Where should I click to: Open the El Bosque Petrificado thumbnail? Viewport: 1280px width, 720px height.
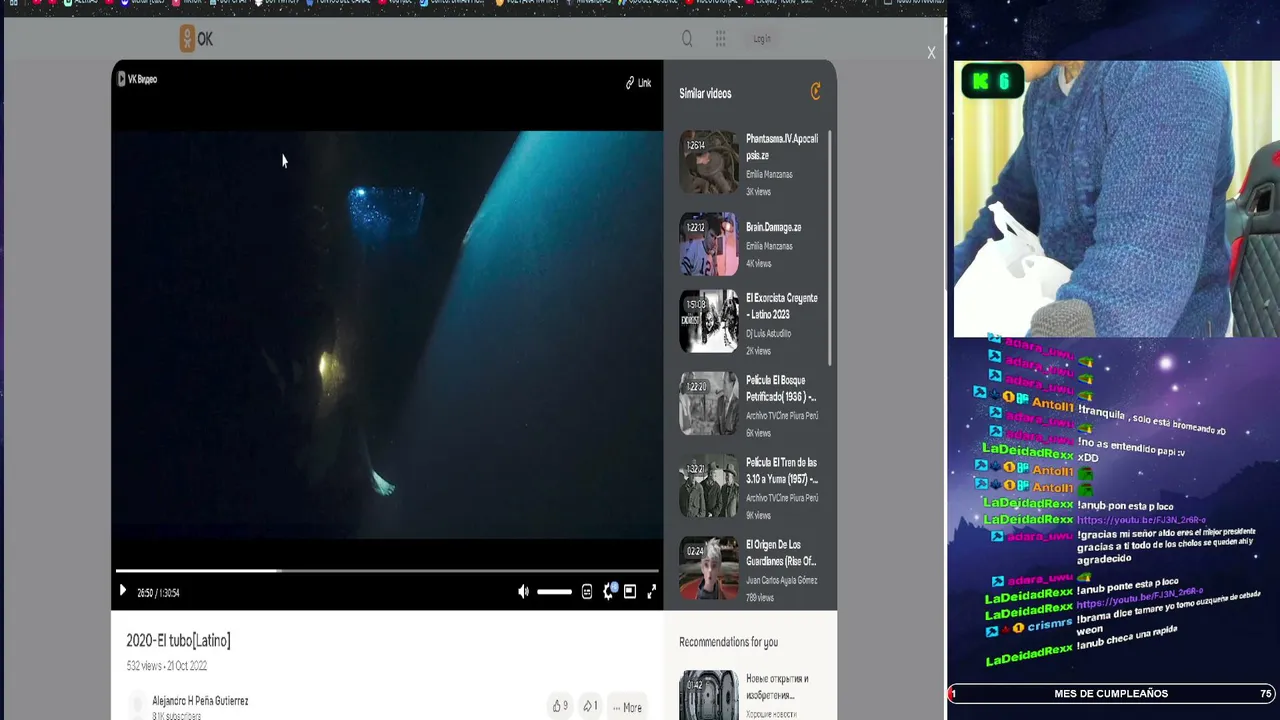pyautogui.click(x=709, y=404)
